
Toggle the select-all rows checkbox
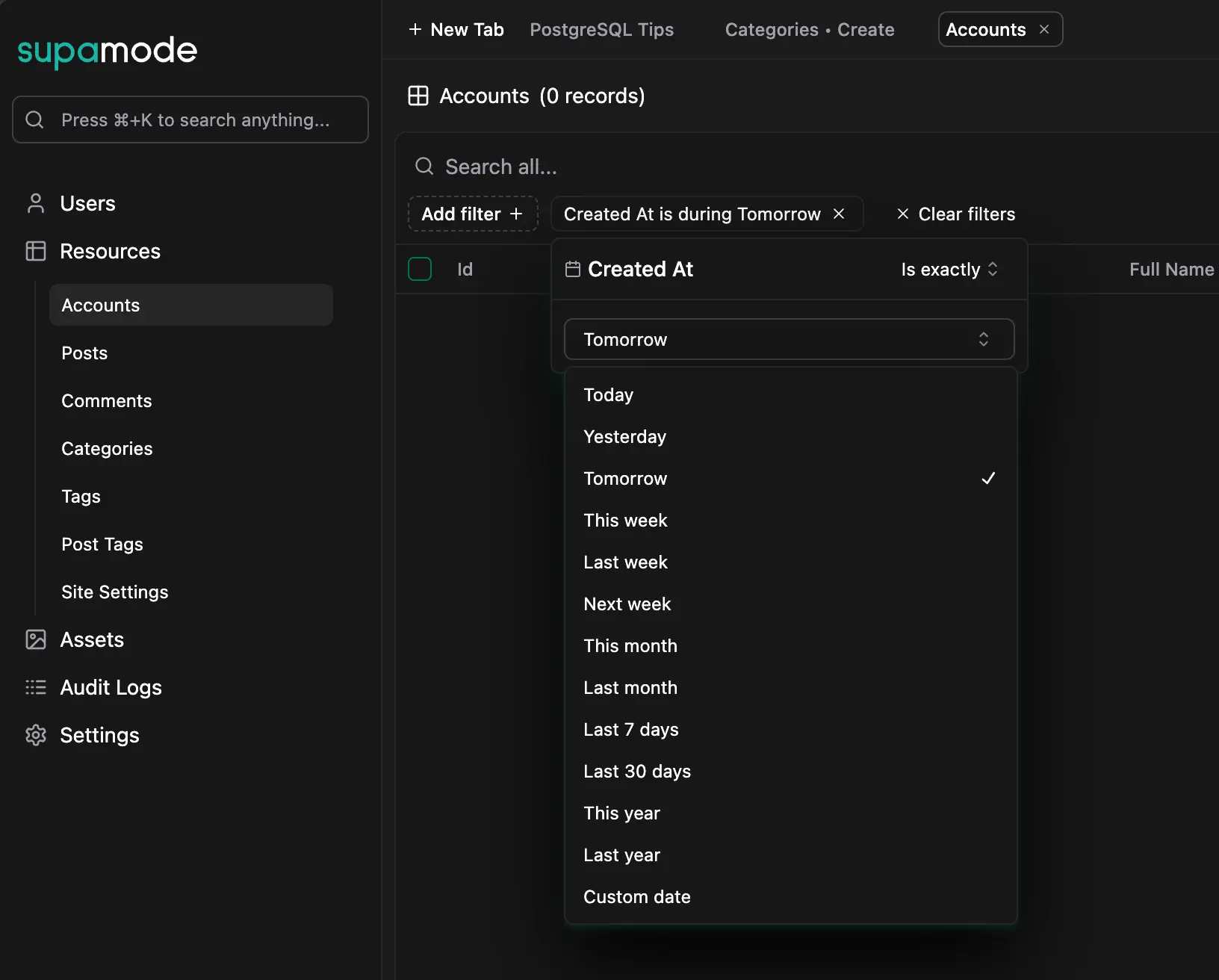(x=420, y=269)
